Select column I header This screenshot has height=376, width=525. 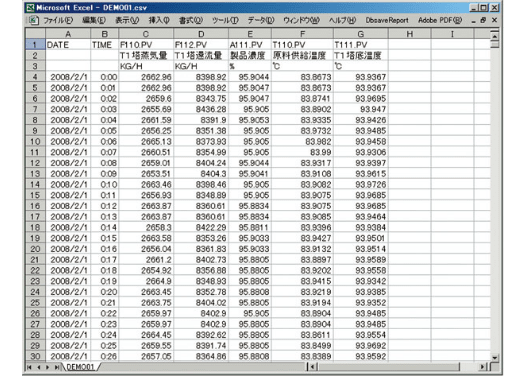click(x=452, y=34)
